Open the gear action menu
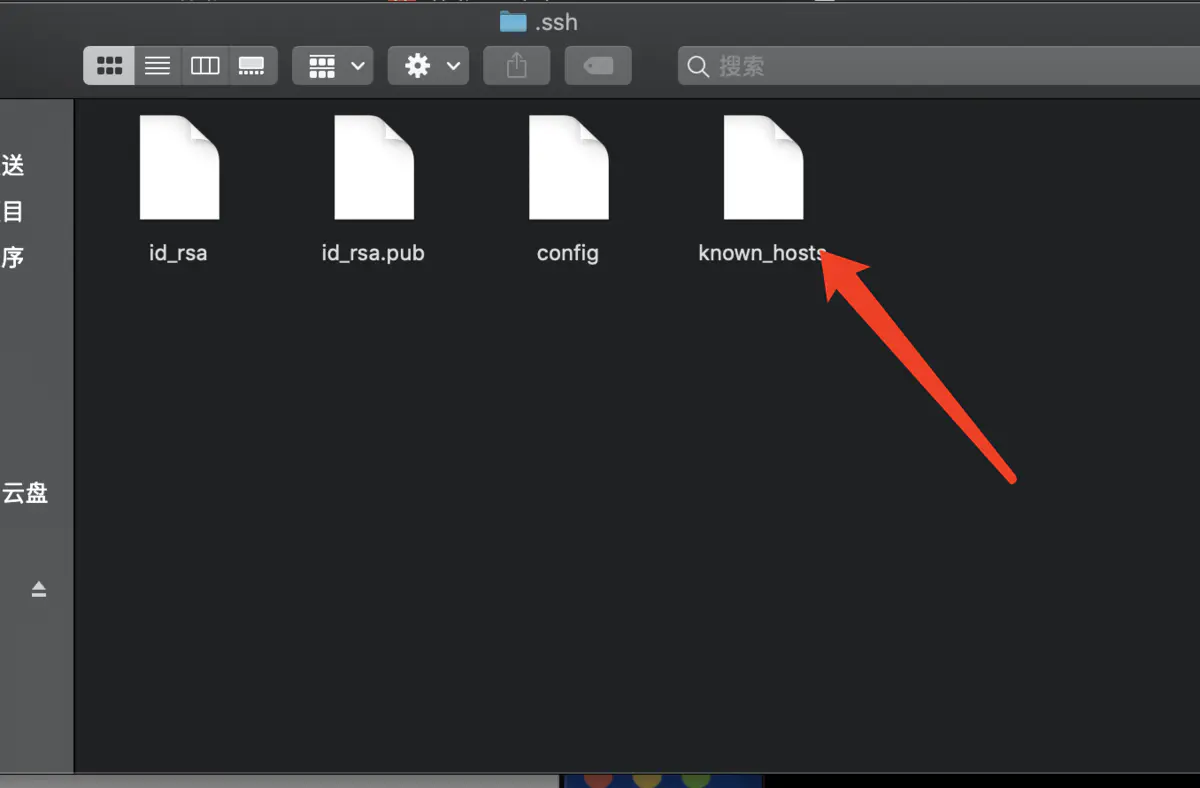This screenshot has height=788, width=1200. point(428,66)
